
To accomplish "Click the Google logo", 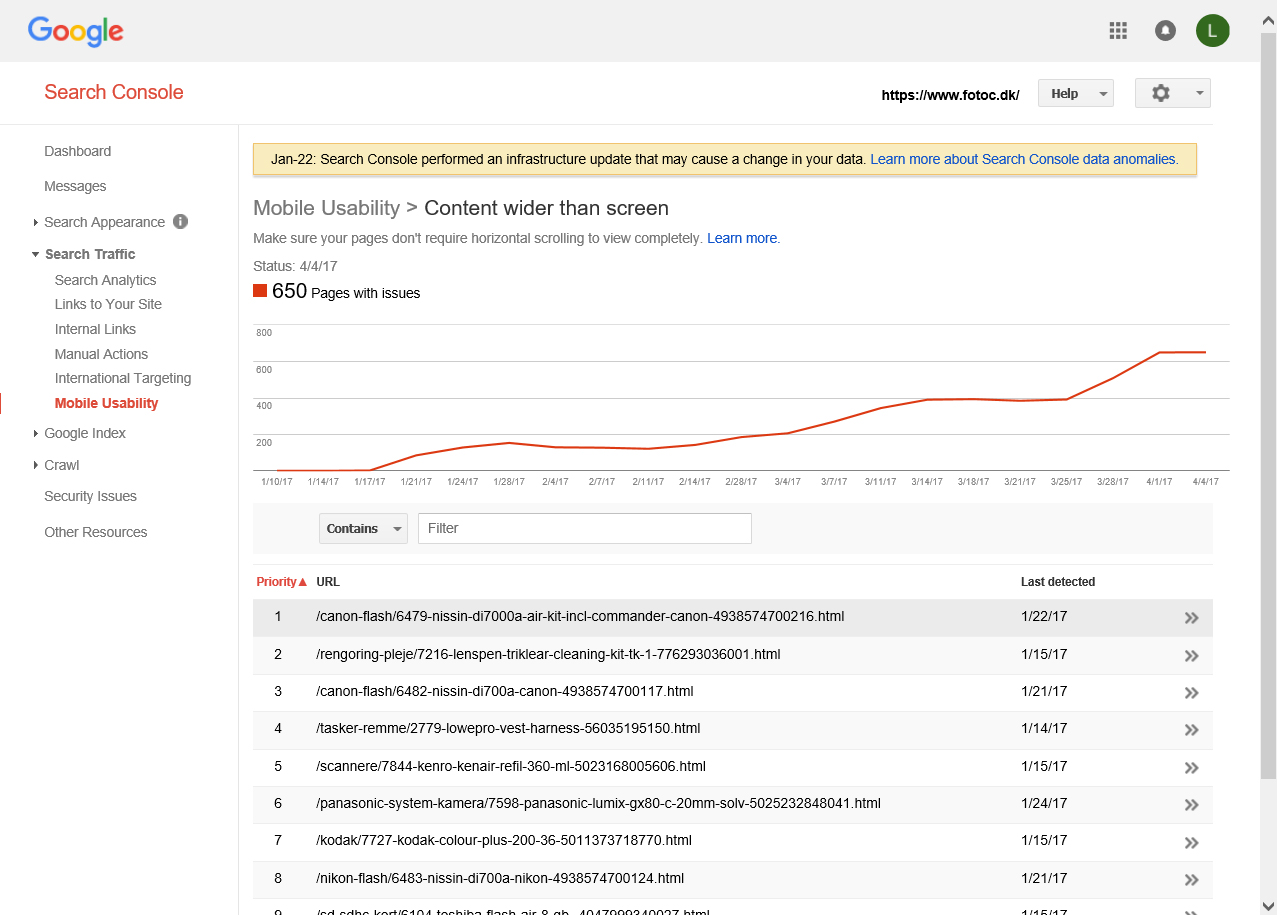I will pos(76,31).
